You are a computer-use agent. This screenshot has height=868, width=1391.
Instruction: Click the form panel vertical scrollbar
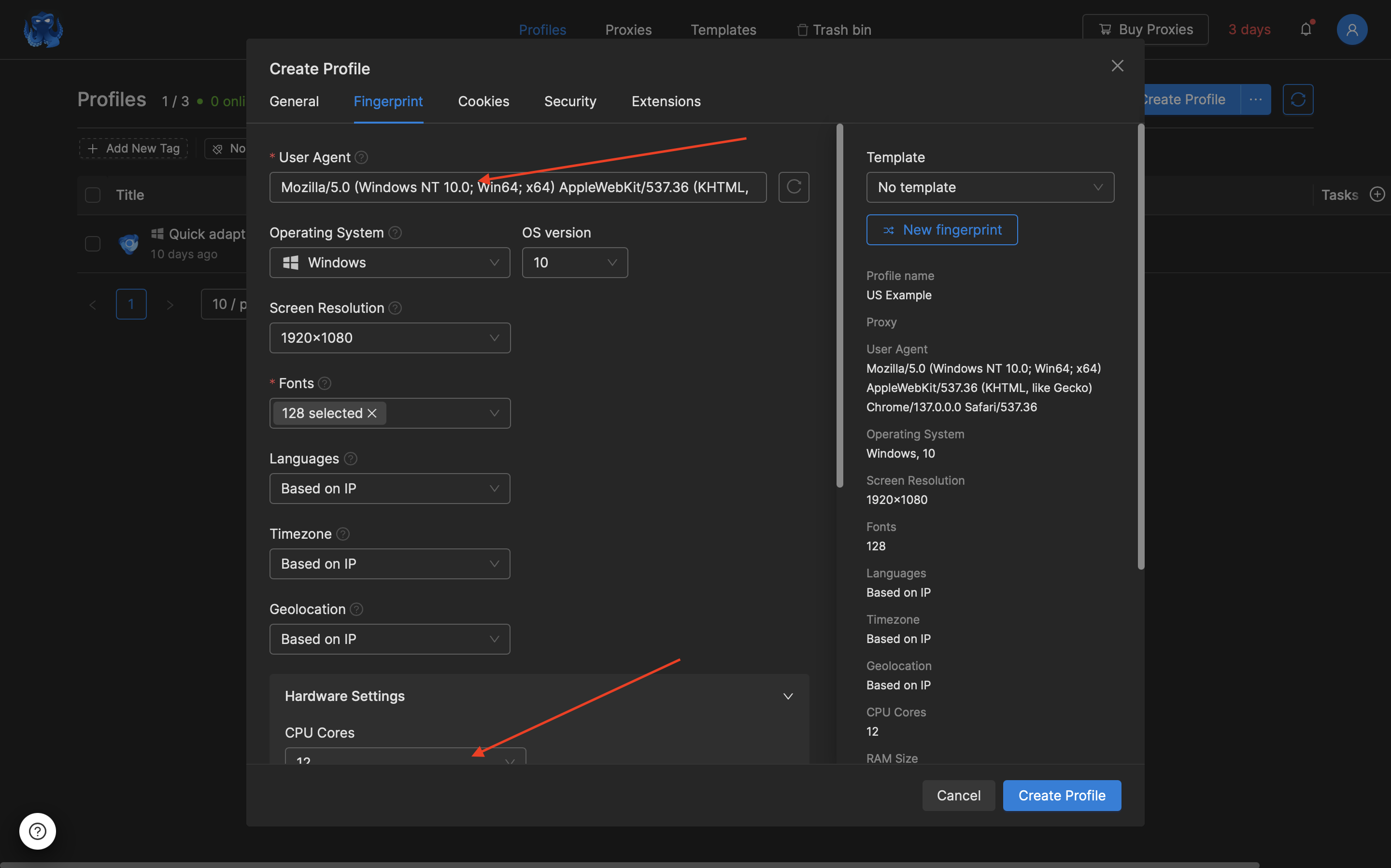[x=839, y=306]
